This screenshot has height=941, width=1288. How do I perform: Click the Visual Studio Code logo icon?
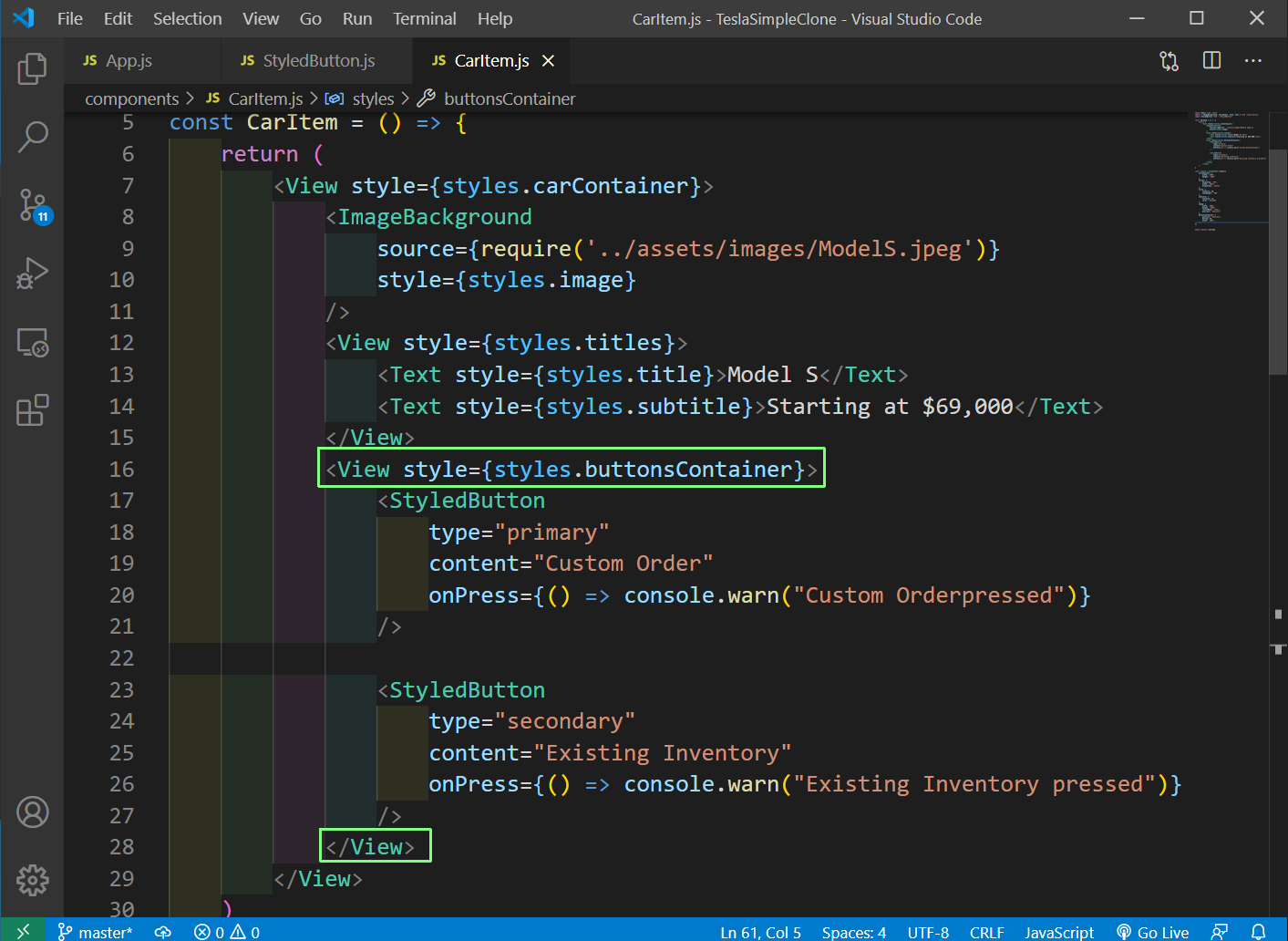pos(25,18)
